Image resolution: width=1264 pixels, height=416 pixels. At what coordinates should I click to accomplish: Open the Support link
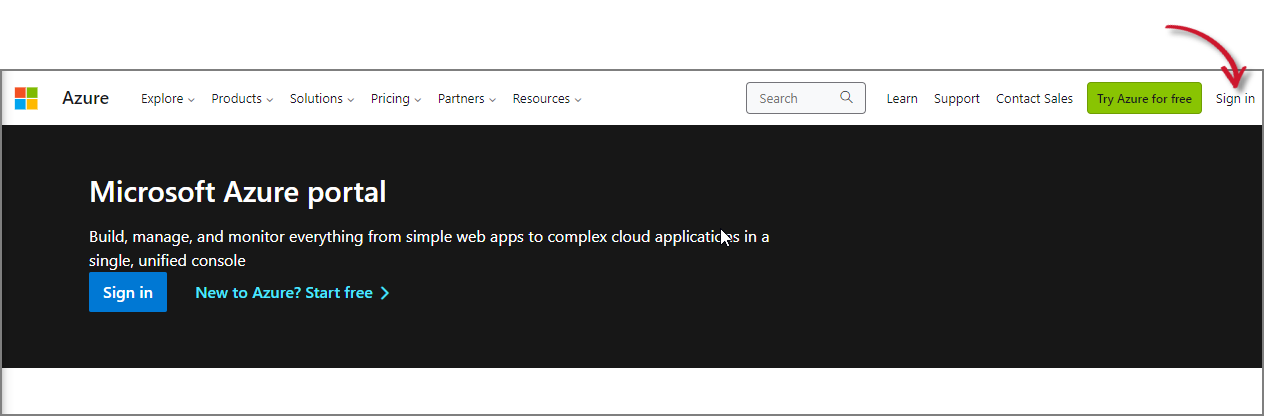(957, 99)
